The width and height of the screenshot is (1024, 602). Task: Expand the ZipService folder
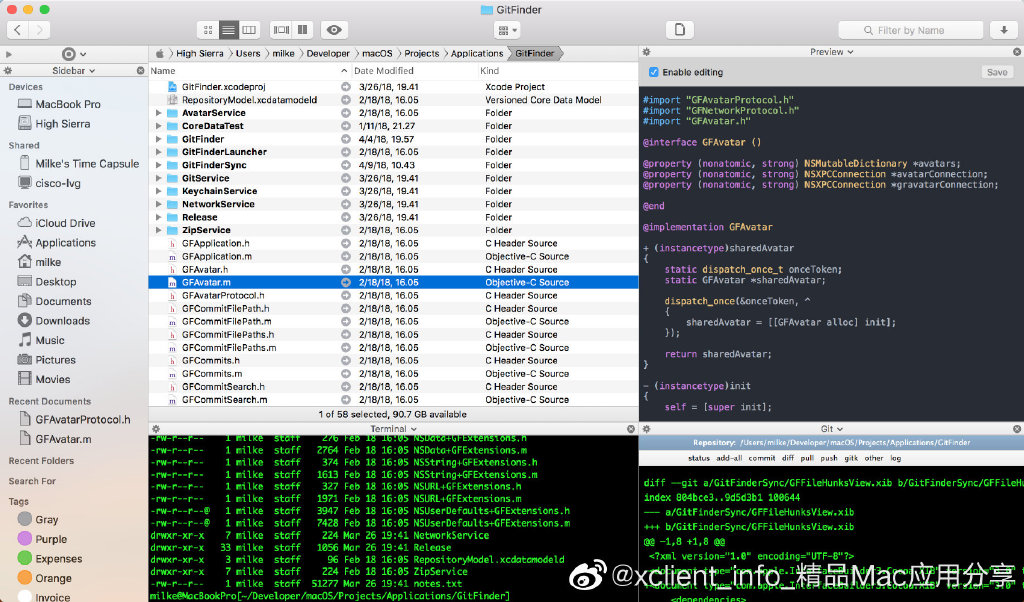158,230
